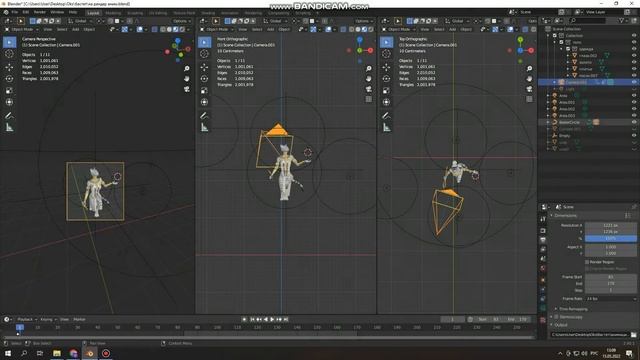This screenshot has height=360, width=640.
Task: Open Add menu in the Camera Perspective viewport header
Action: coord(76,29)
